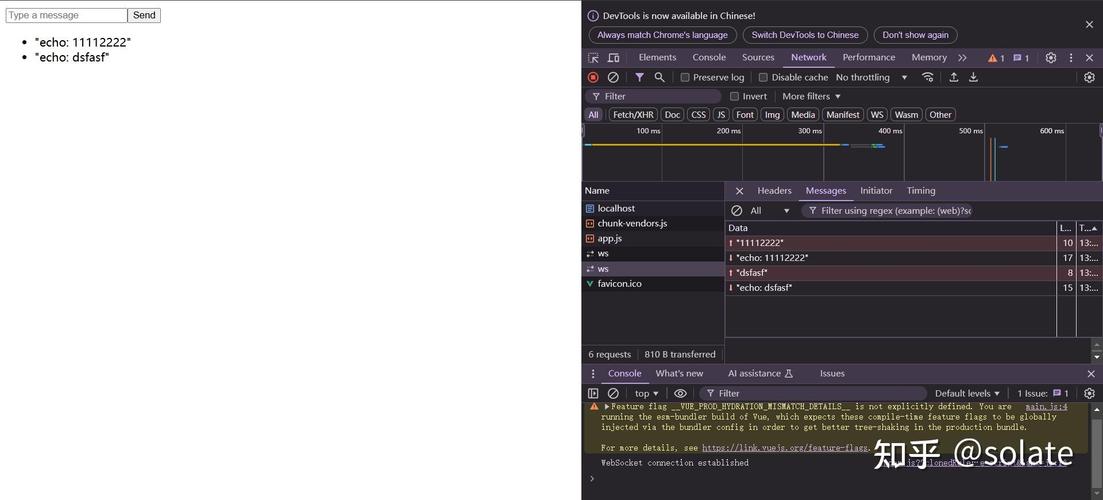The height and width of the screenshot is (500, 1103).
Task: Open the Headers tab
Action: [774, 191]
